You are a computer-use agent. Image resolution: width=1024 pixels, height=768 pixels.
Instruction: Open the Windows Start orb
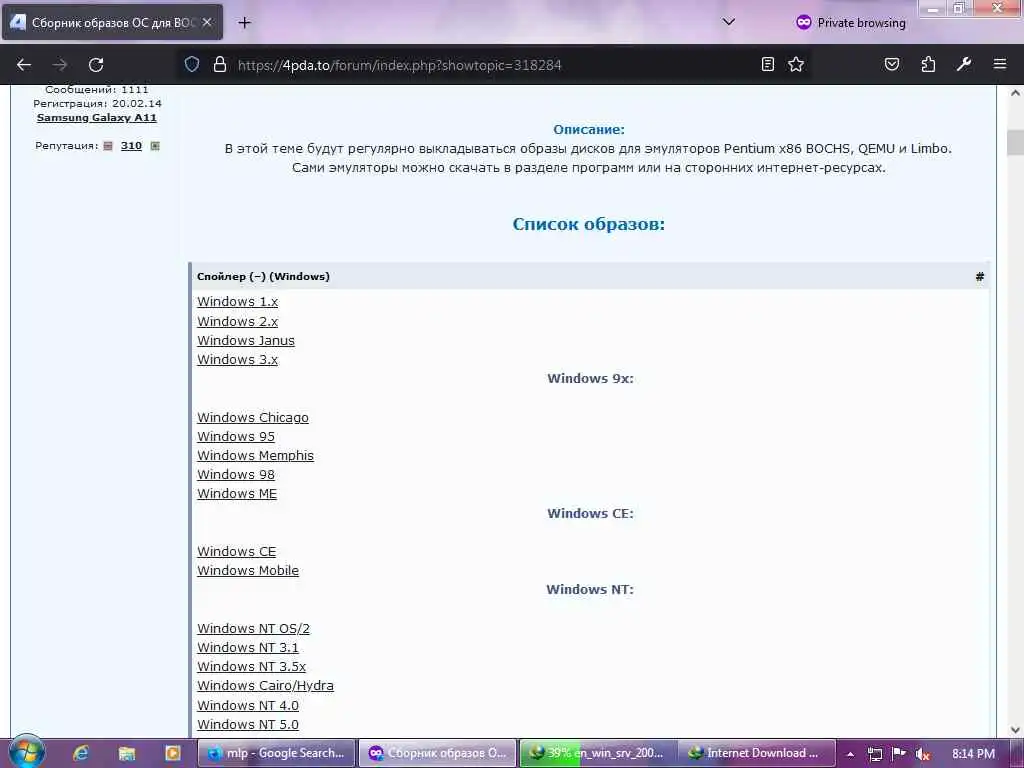click(x=27, y=752)
